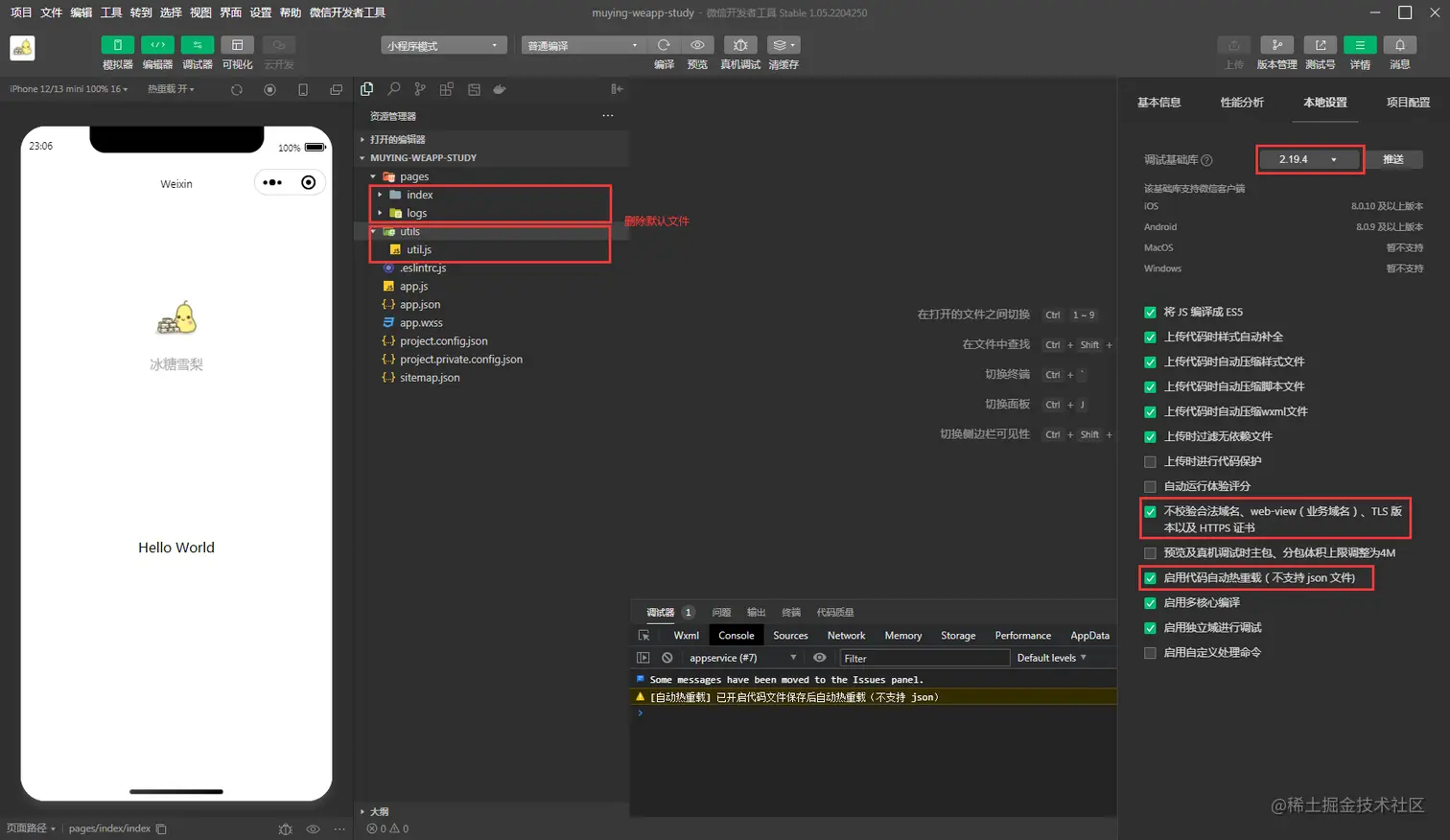This screenshot has width=1450, height=840.
Task: Uncheck 上传时过滤无依赖文件
Action: 1150,437
